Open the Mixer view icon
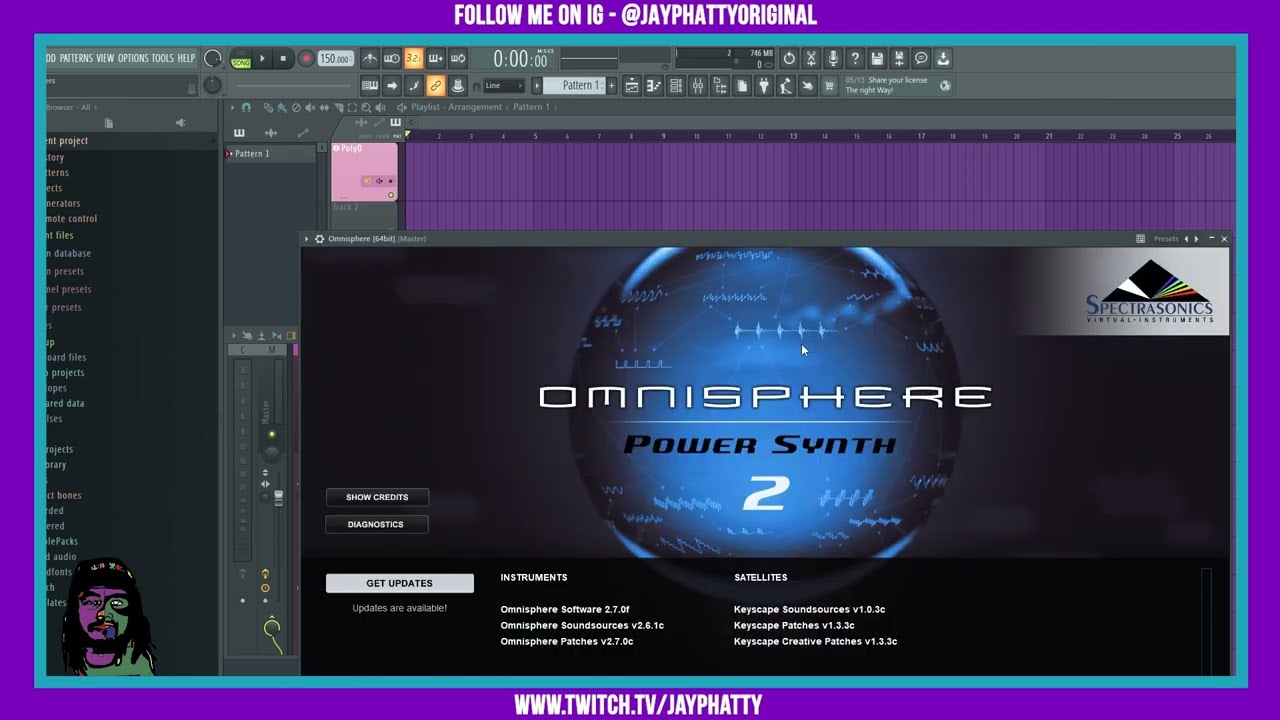Image resolution: width=1280 pixels, height=720 pixels. [698, 86]
